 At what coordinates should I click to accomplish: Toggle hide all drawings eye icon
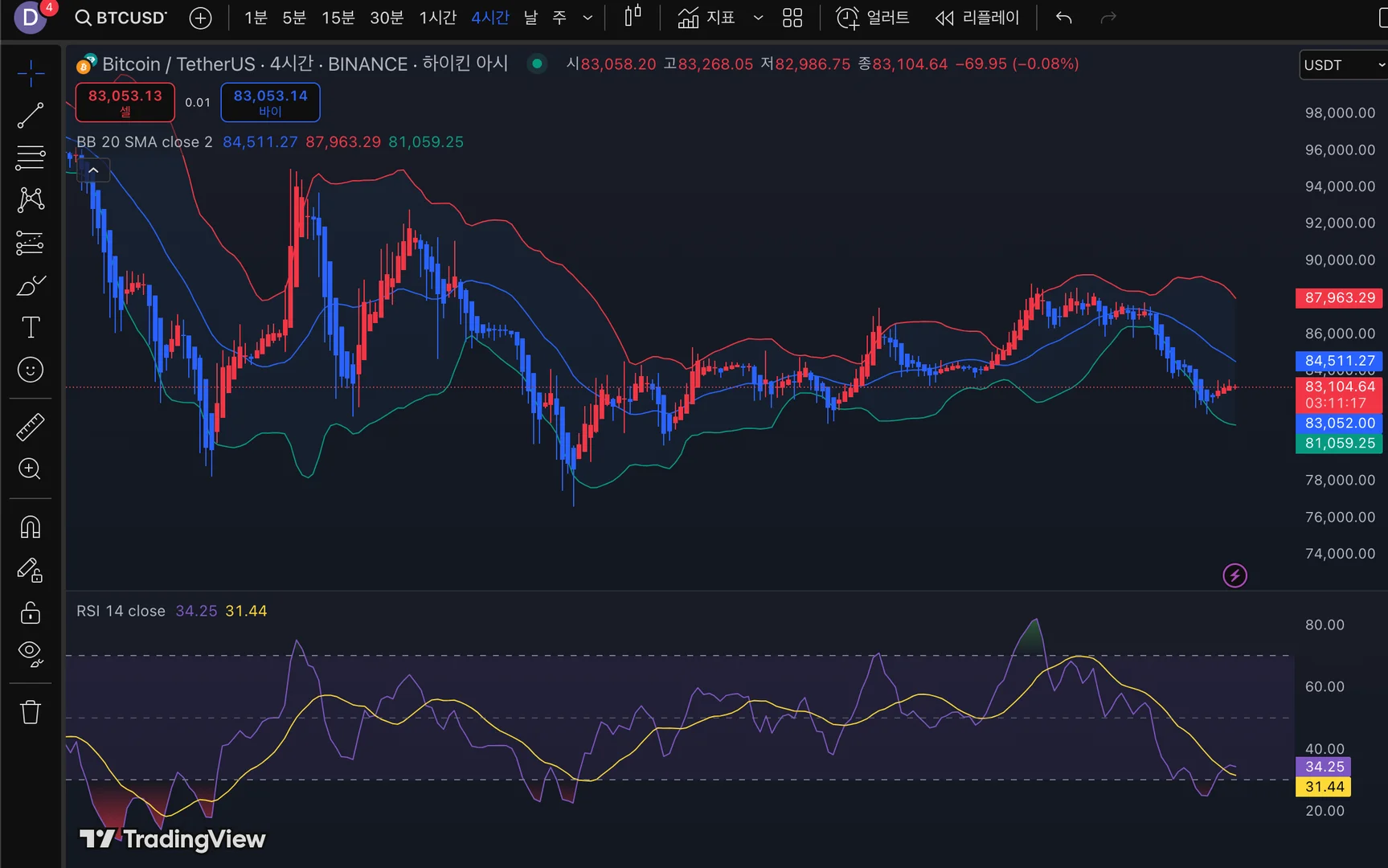pos(31,654)
